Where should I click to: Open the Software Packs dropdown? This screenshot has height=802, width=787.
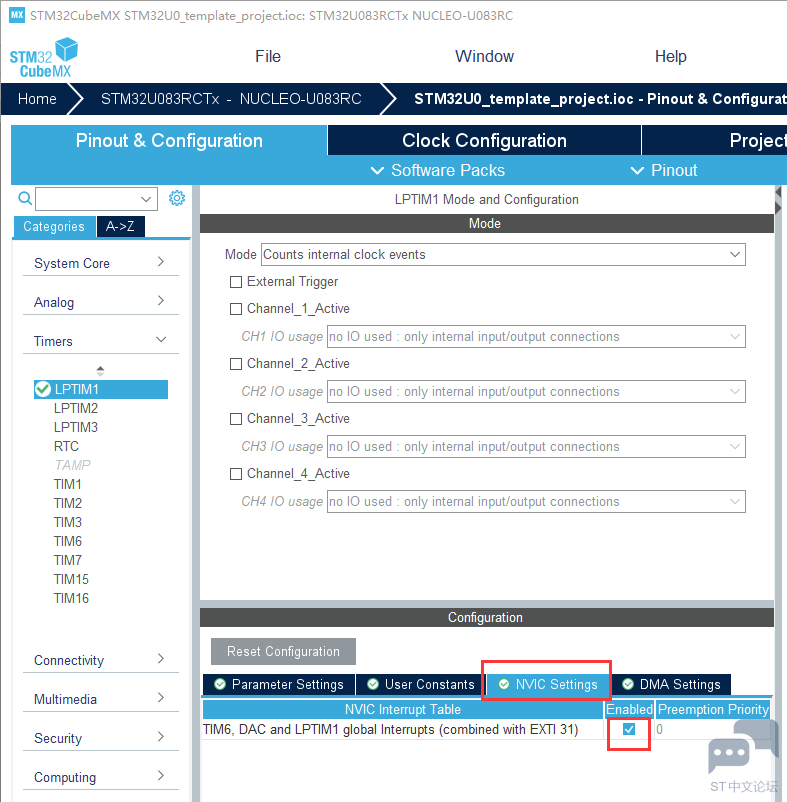click(x=438, y=170)
